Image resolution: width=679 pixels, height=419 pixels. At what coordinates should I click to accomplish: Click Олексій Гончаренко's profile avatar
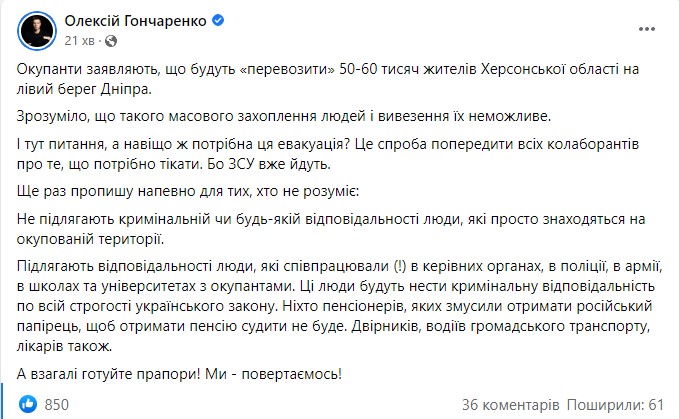[x=34, y=30]
